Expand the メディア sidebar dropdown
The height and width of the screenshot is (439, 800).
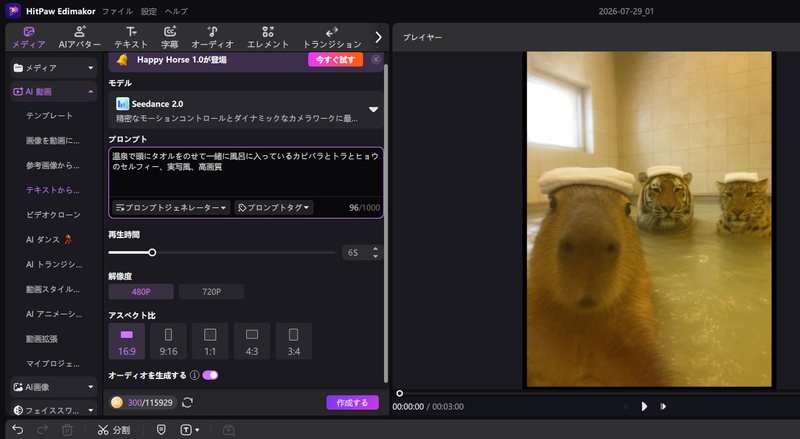pos(54,67)
